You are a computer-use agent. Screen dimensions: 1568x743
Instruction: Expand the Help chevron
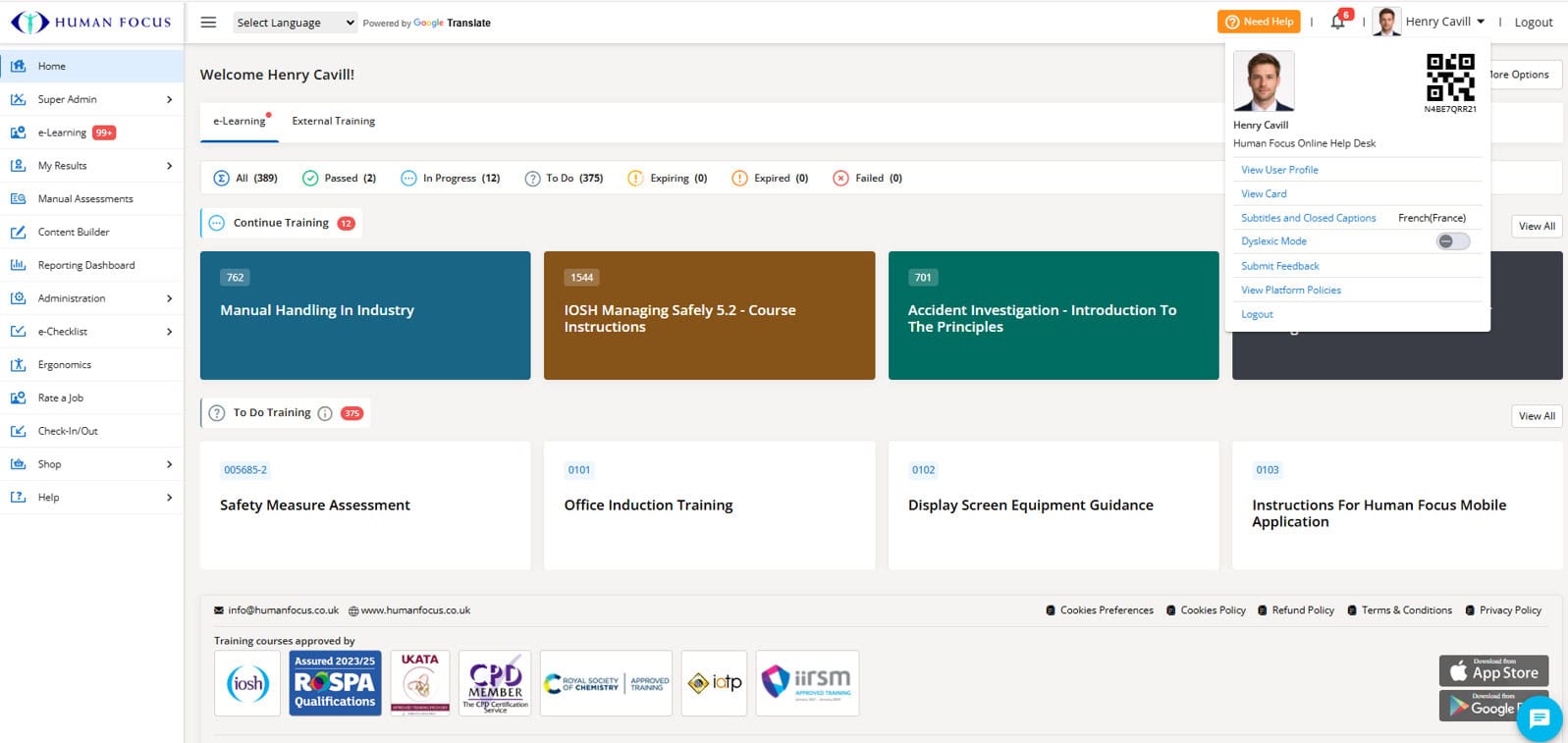(x=169, y=498)
